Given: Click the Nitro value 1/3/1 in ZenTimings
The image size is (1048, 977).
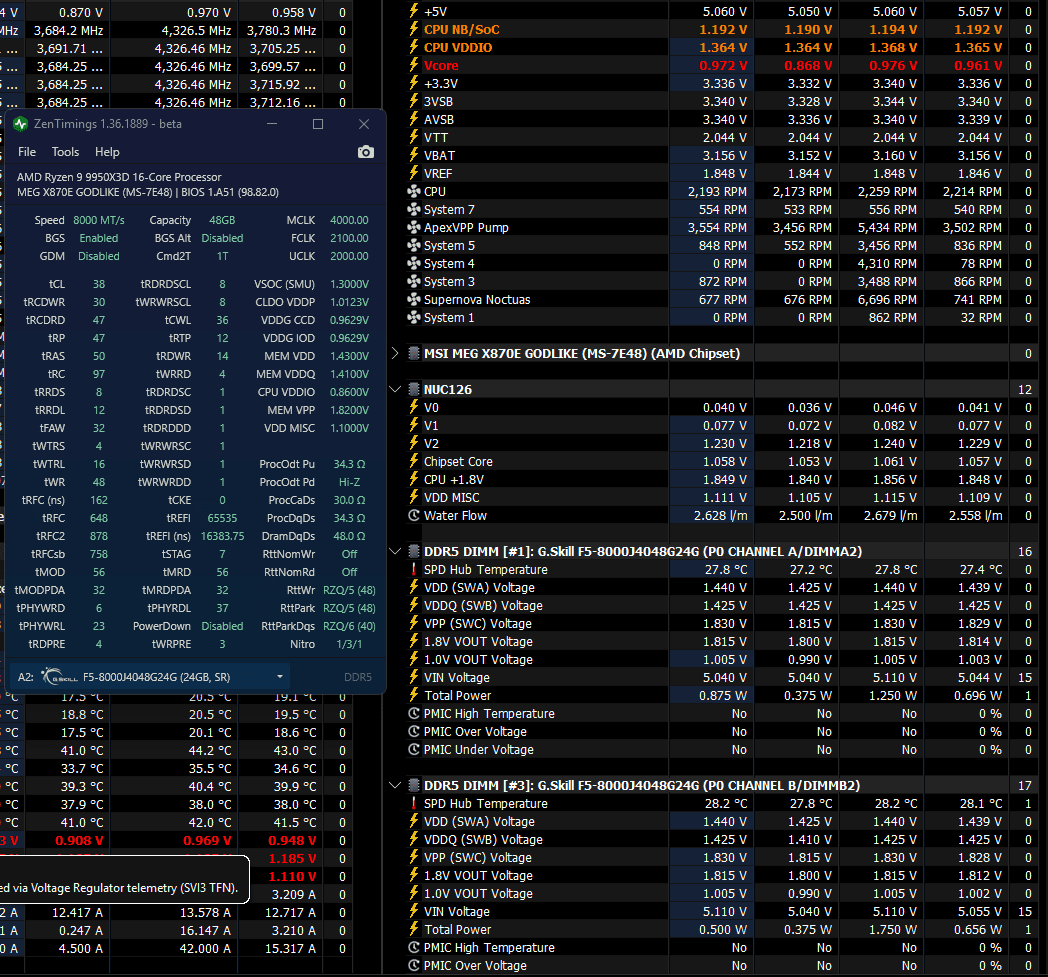Looking at the screenshot, I should pos(349,644).
